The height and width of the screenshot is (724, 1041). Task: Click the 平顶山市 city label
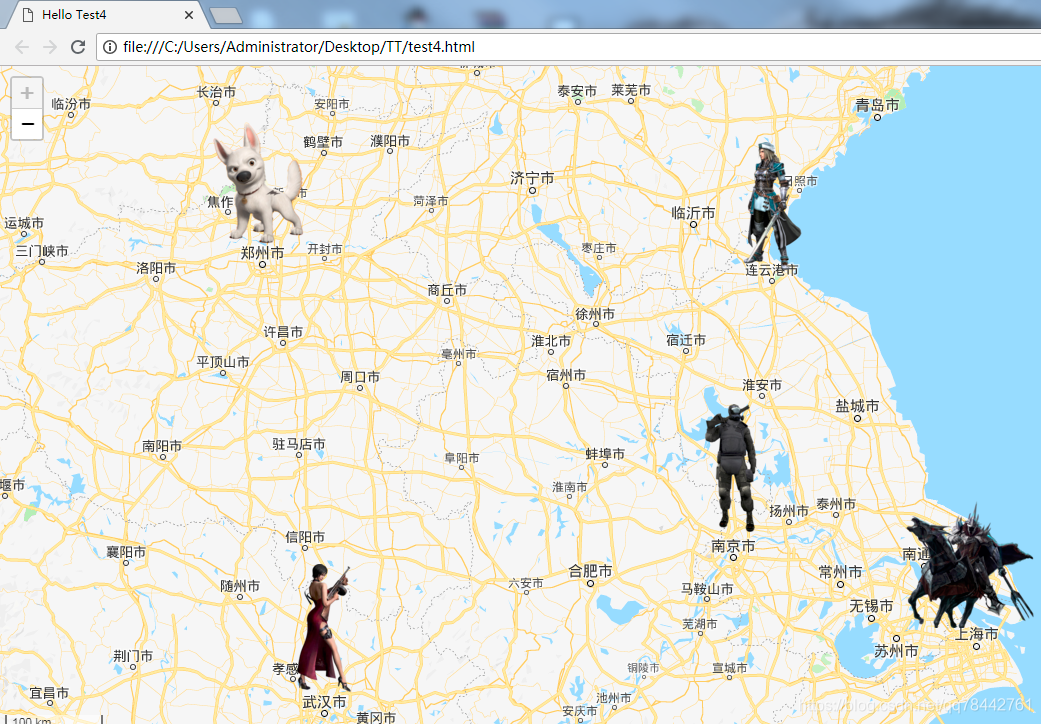[223, 362]
